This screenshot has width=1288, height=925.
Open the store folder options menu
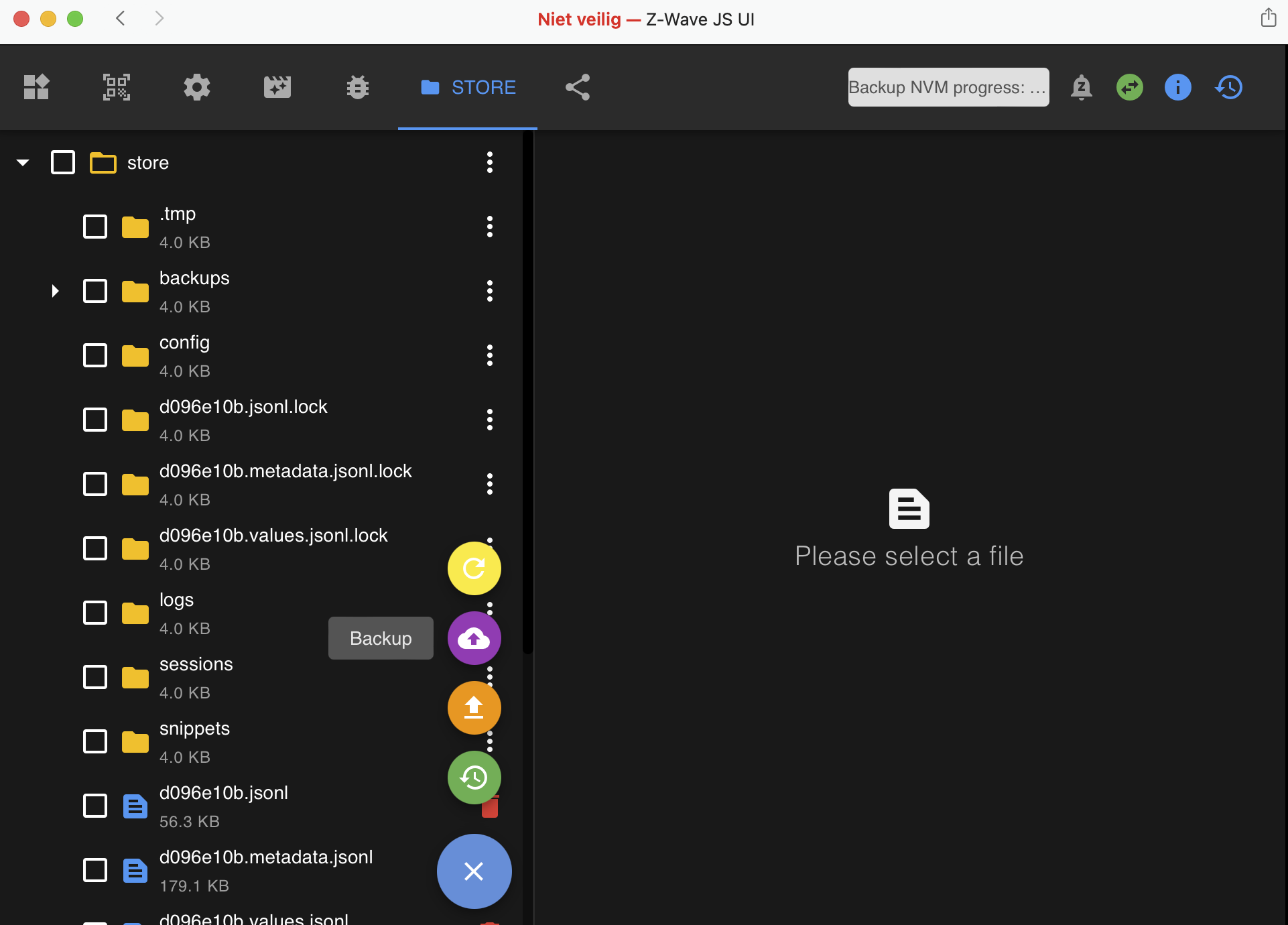[x=490, y=162]
